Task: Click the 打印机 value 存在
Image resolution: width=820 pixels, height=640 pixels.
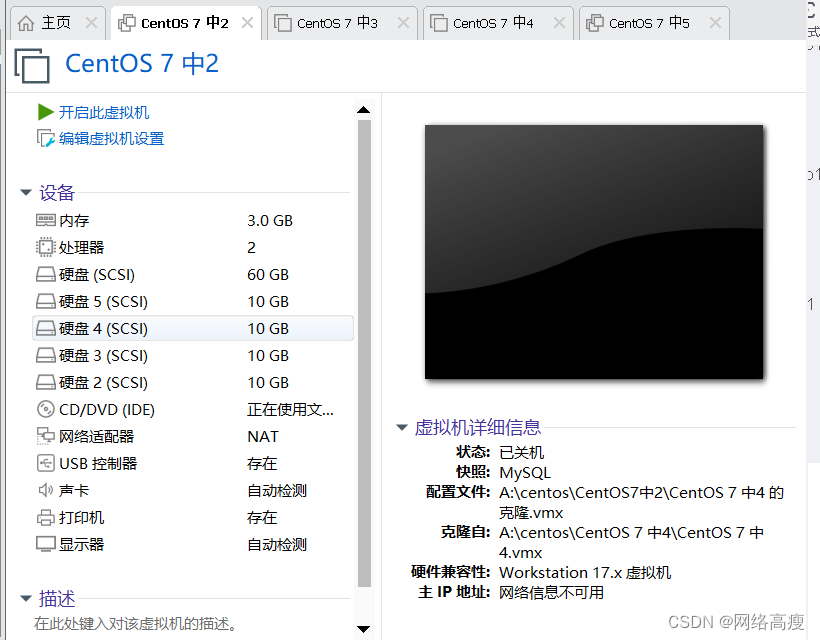Action: [x=262, y=518]
